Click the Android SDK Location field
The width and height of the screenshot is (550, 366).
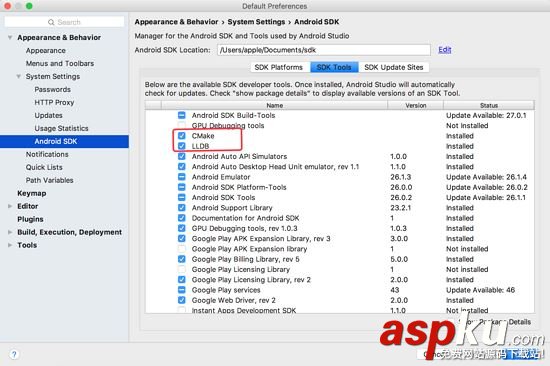[x=324, y=50]
